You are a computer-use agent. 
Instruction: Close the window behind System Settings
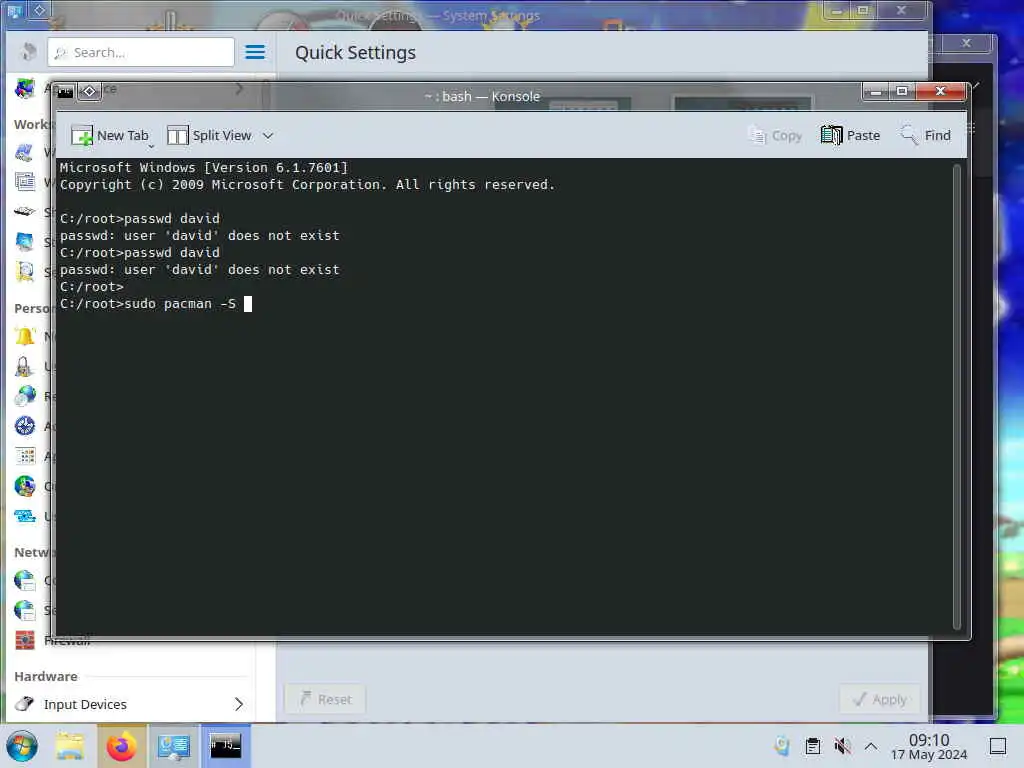click(967, 43)
